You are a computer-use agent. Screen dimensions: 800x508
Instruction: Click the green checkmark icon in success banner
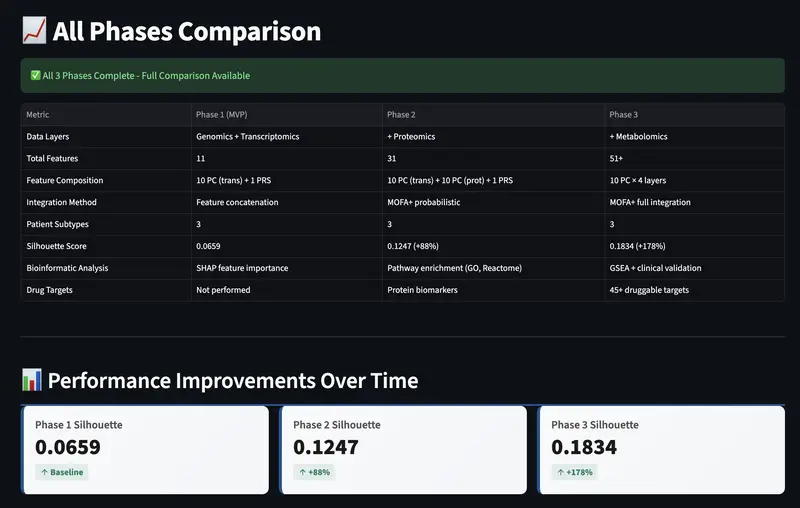click(x=35, y=75)
